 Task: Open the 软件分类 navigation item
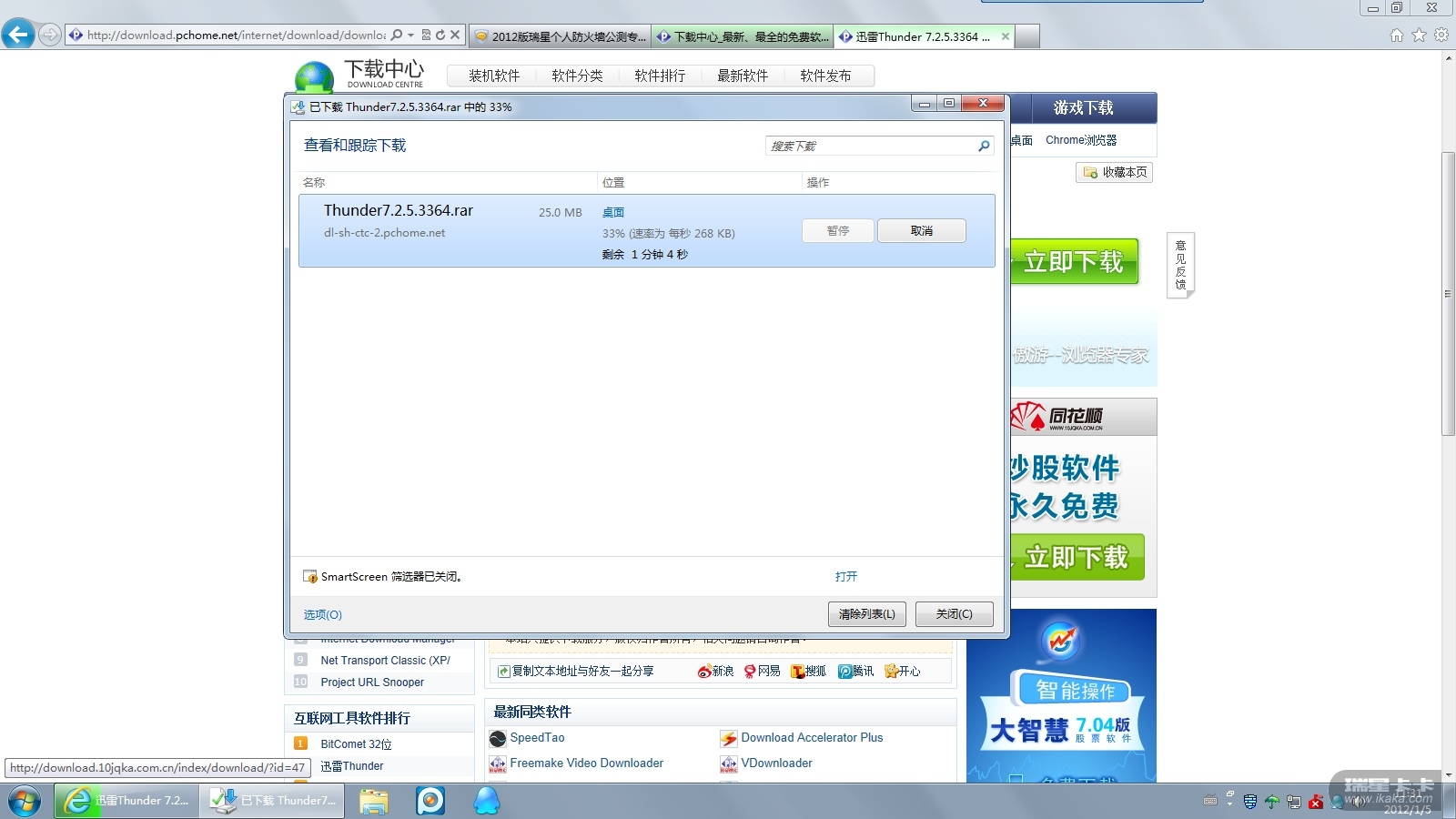coord(577,76)
